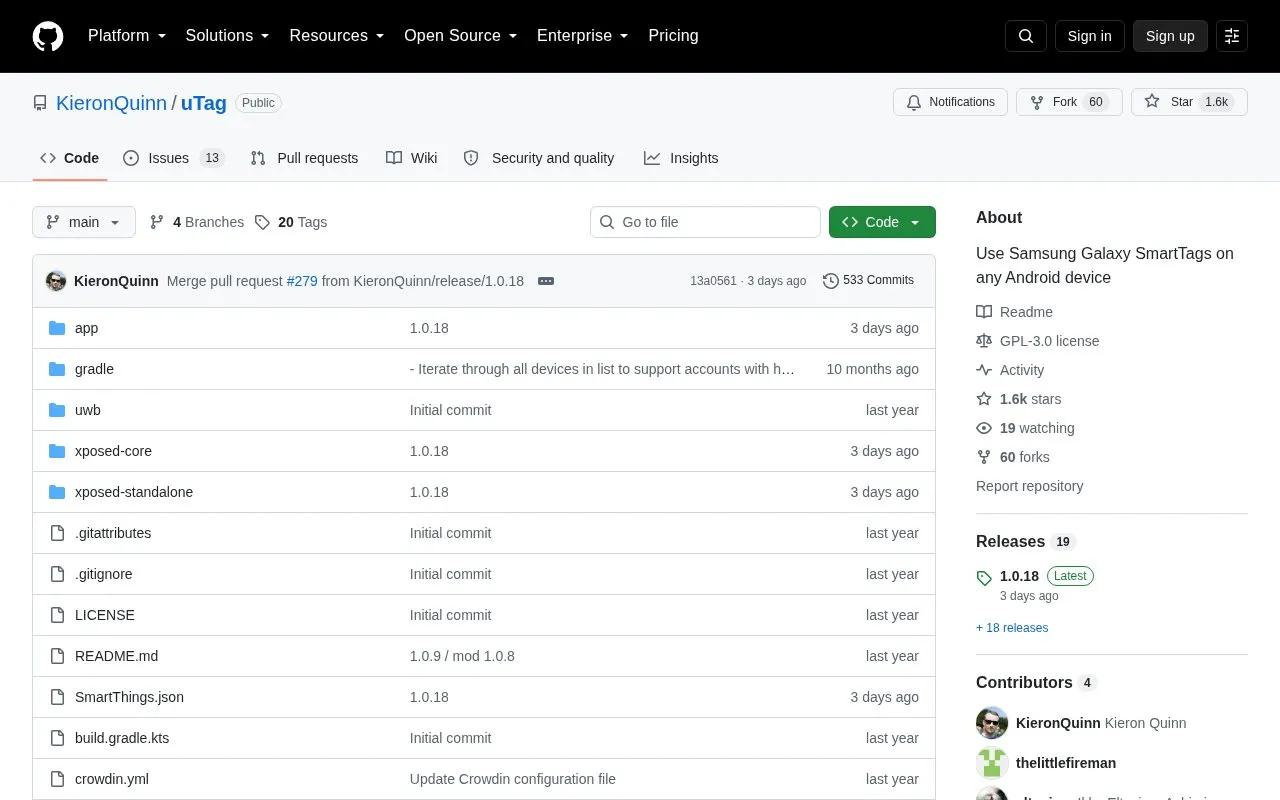Switch to the Code tab
Image resolution: width=1280 pixels, height=800 pixels.
[x=70, y=158]
